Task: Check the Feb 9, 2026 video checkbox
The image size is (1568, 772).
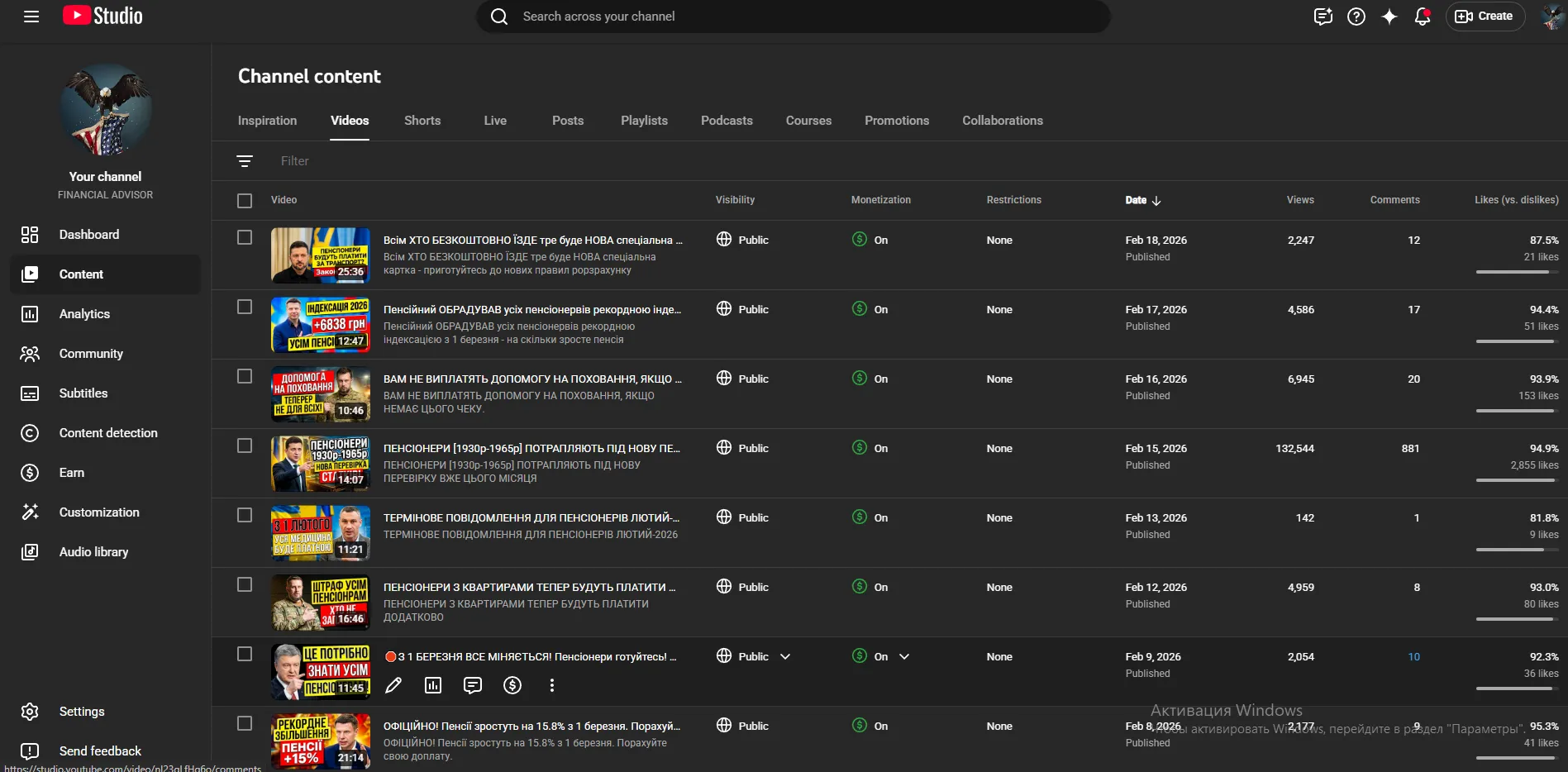Action: (x=245, y=655)
